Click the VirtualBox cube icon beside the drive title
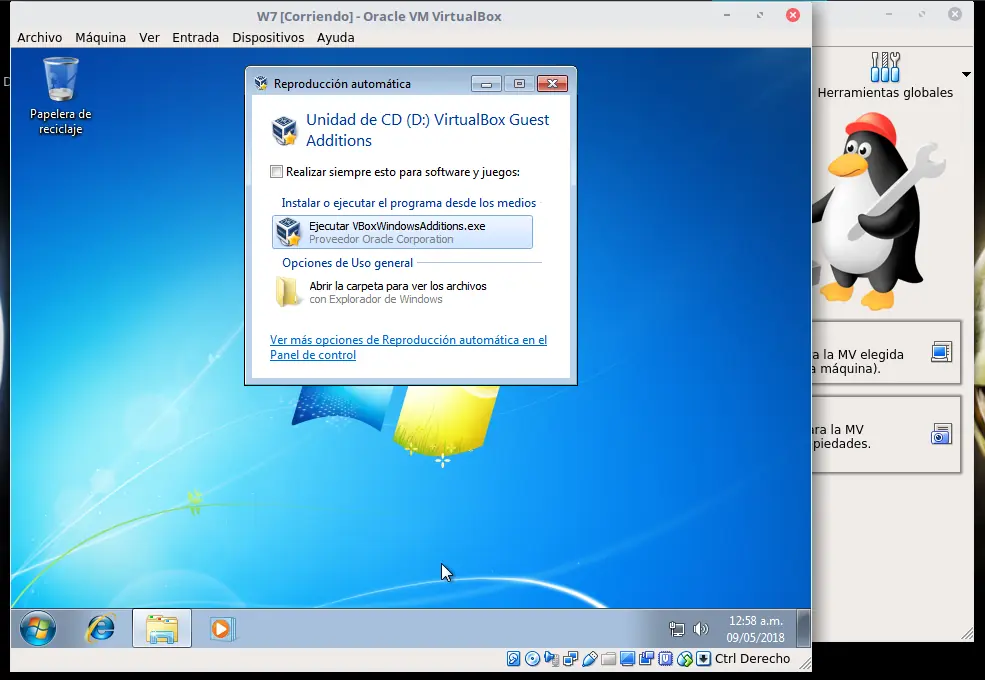Screen dimensions: 985x680 (x=285, y=130)
